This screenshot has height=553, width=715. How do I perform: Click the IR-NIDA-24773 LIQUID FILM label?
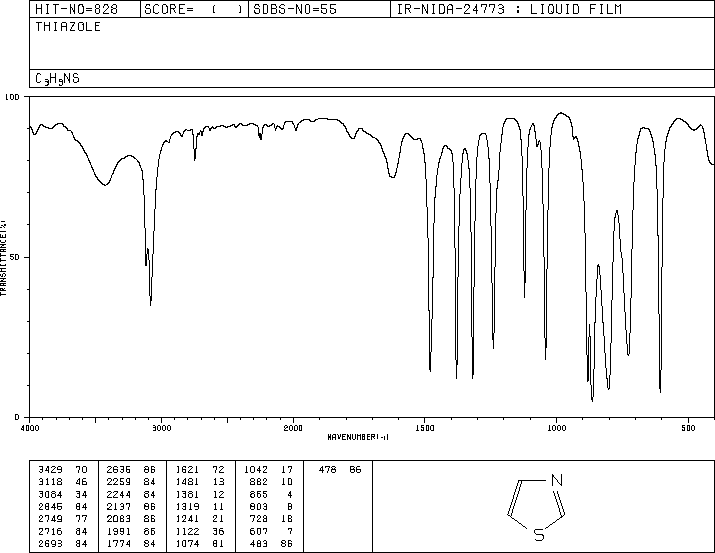(x=509, y=10)
